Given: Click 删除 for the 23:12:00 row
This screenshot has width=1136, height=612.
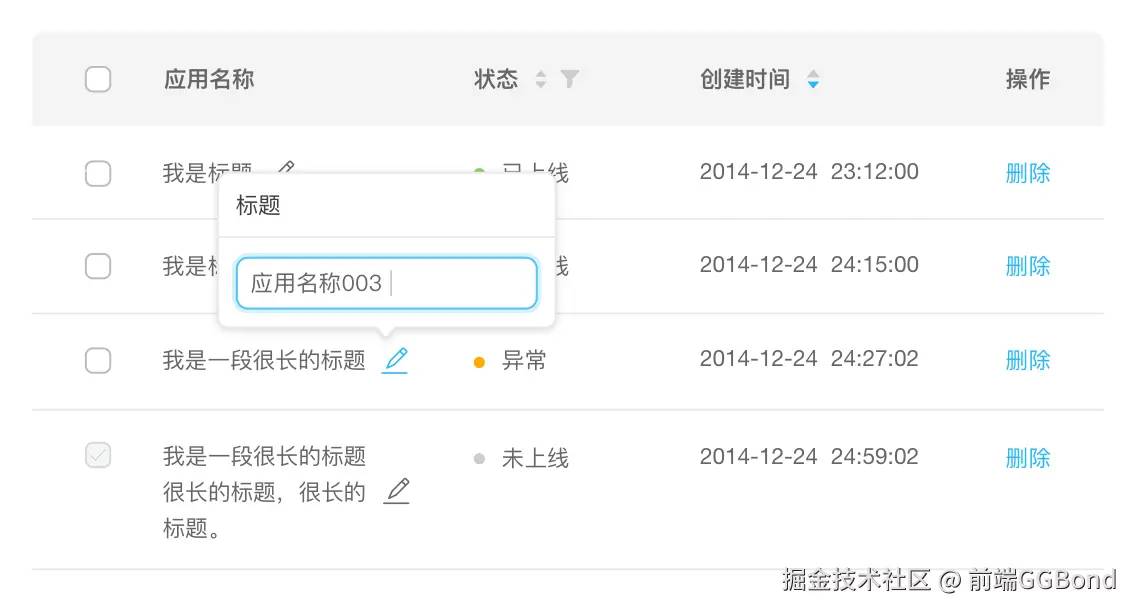Looking at the screenshot, I should click(x=1027, y=173).
